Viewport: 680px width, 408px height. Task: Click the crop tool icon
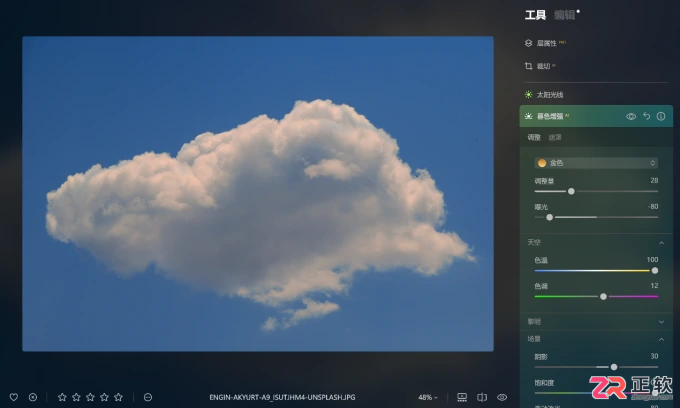pyautogui.click(x=528, y=66)
